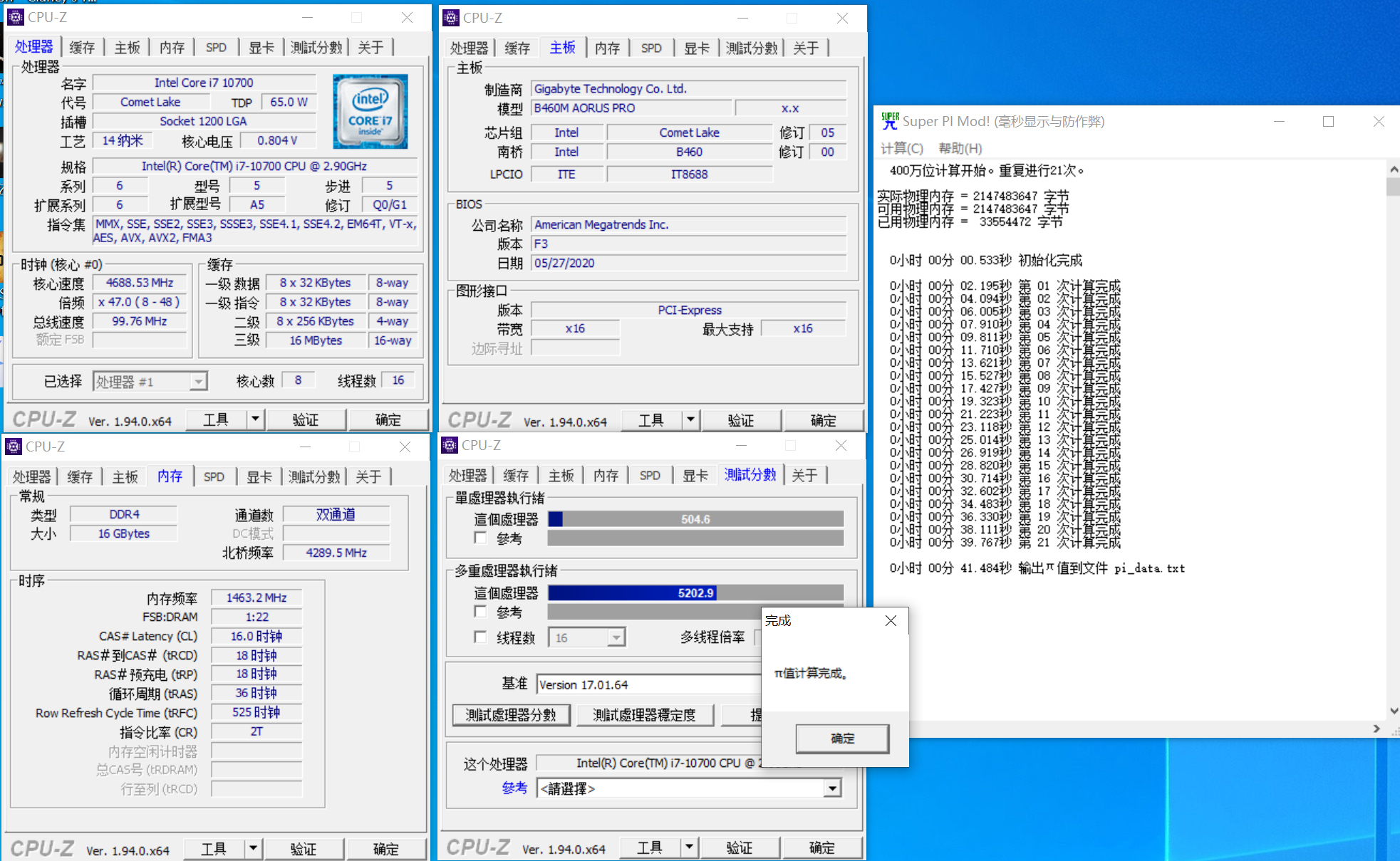Switch to 关于 tab in benchmark window
1400x861 pixels.
click(804, 475)
